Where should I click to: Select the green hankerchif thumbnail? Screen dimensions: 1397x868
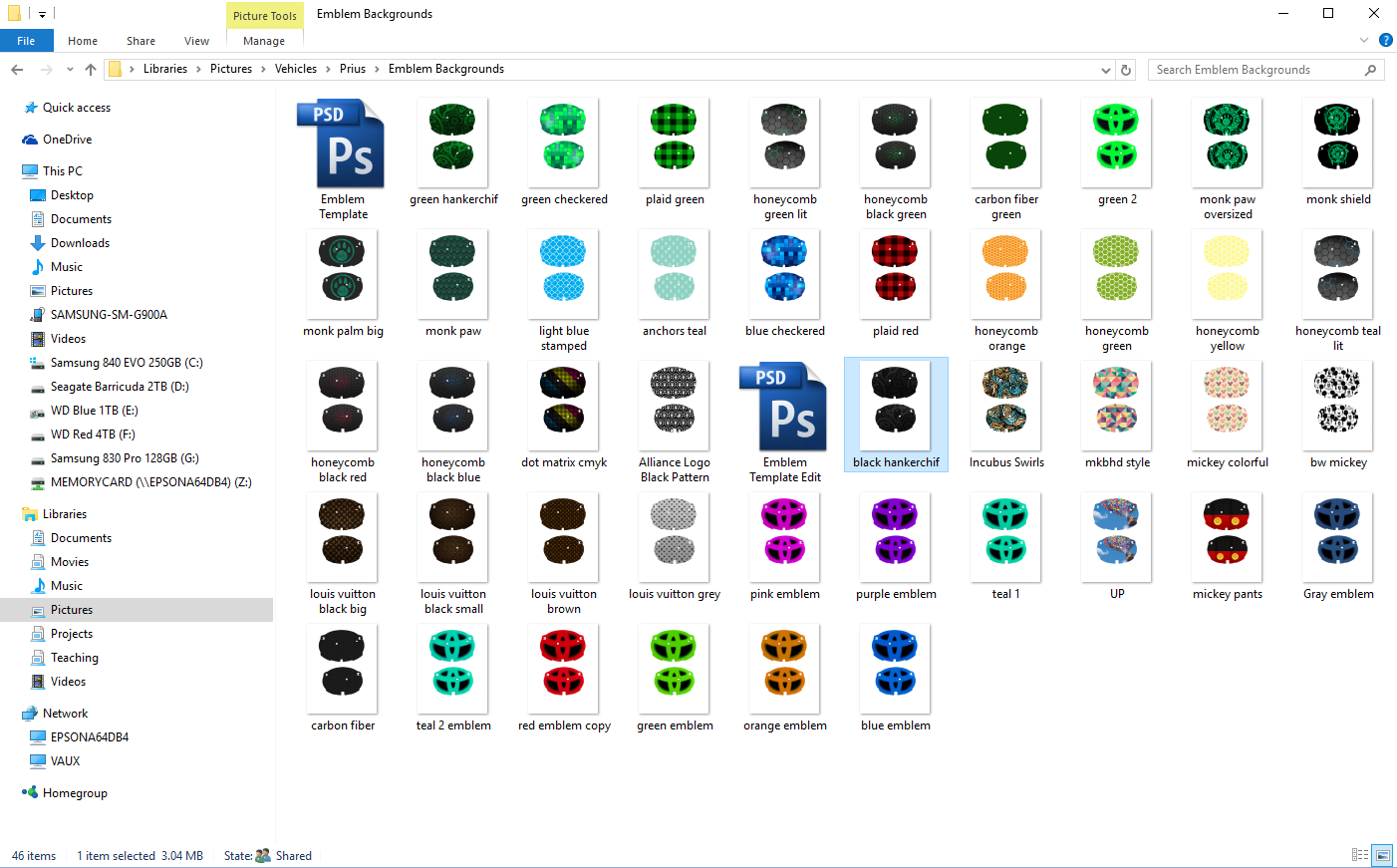coord(453,144)
